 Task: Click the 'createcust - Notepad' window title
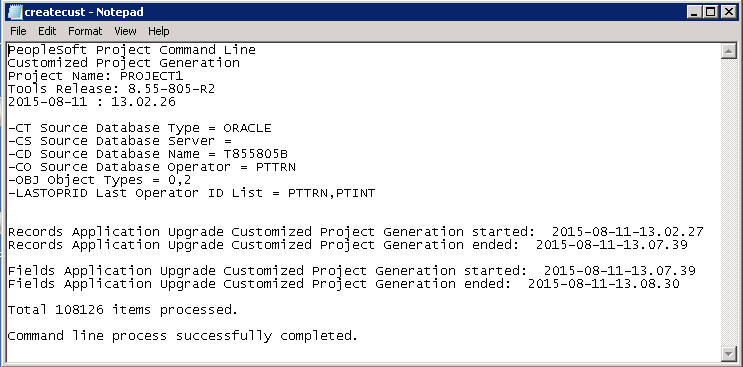point(84,12)
